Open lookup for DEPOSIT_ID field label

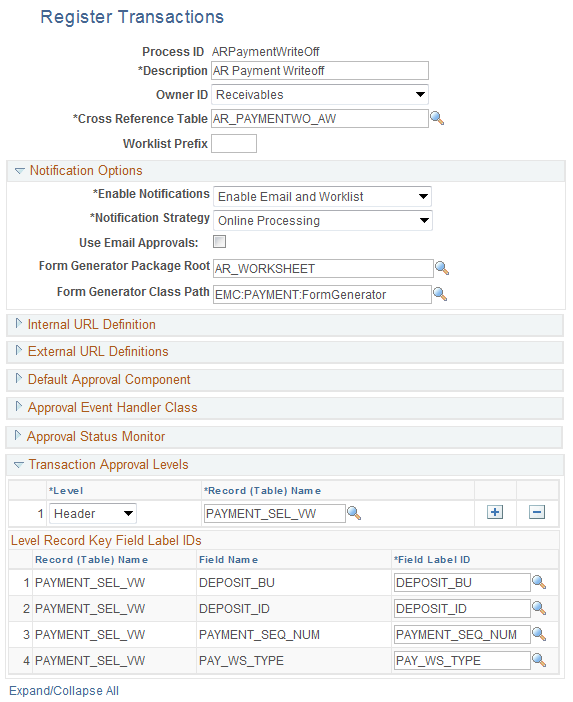539,608
